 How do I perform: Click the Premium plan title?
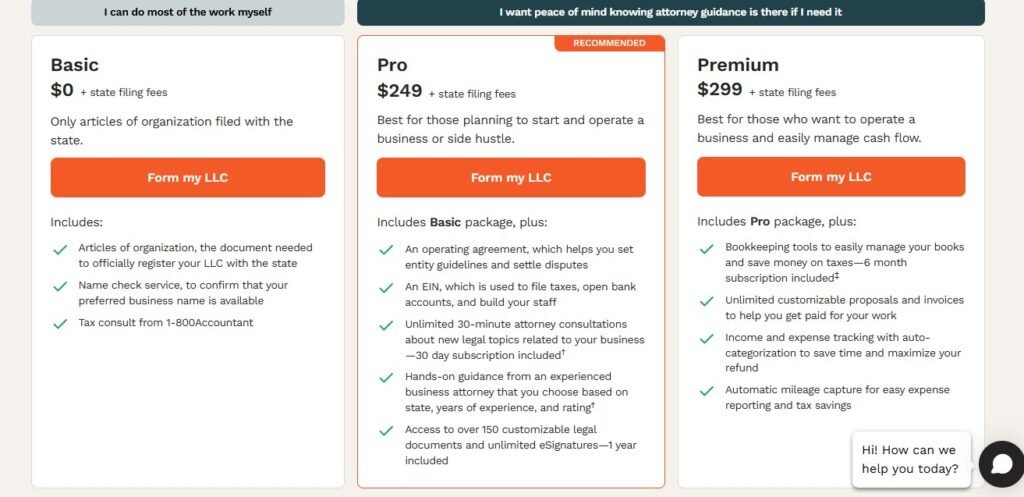[x=737, y=65]
